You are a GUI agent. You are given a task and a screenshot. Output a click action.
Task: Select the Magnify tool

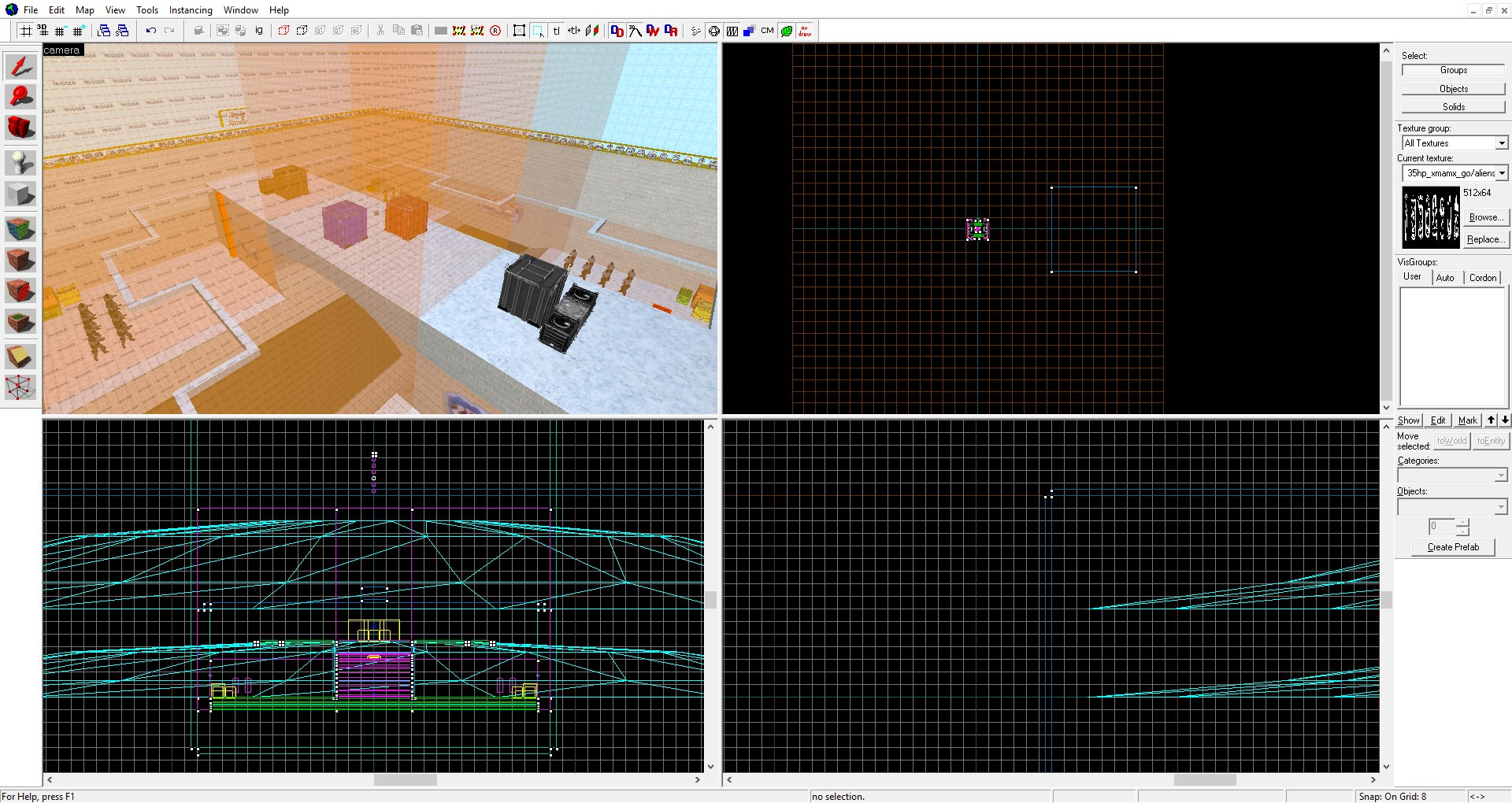point(20,97)
